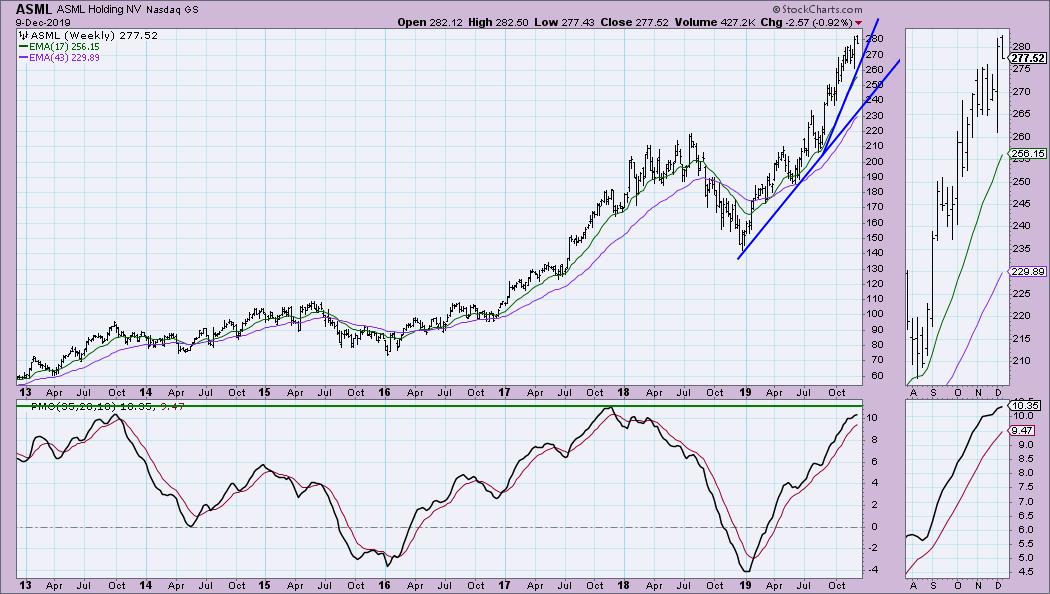
Task: Select the 9-Dec-2019 chart date
Action: click(x=43, y=22)
